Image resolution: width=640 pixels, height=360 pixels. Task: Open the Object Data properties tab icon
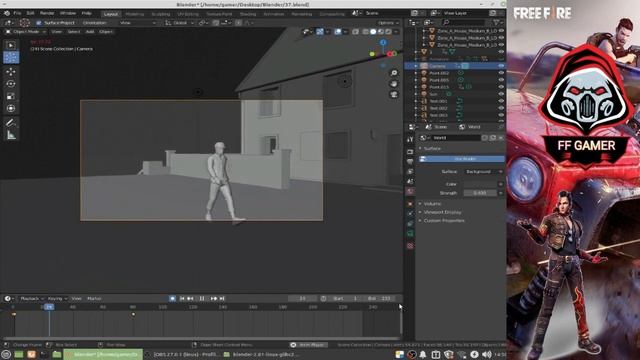tap(410, 233)
